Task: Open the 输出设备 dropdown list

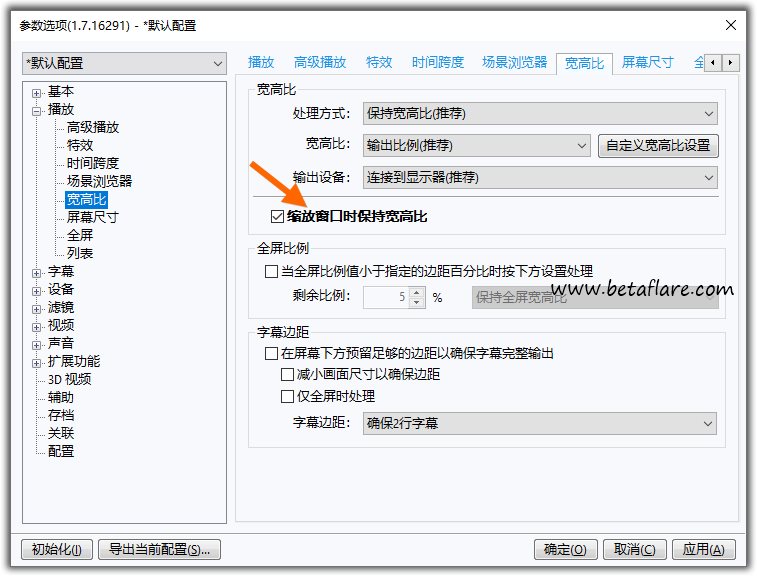Action: coord(540,178)
